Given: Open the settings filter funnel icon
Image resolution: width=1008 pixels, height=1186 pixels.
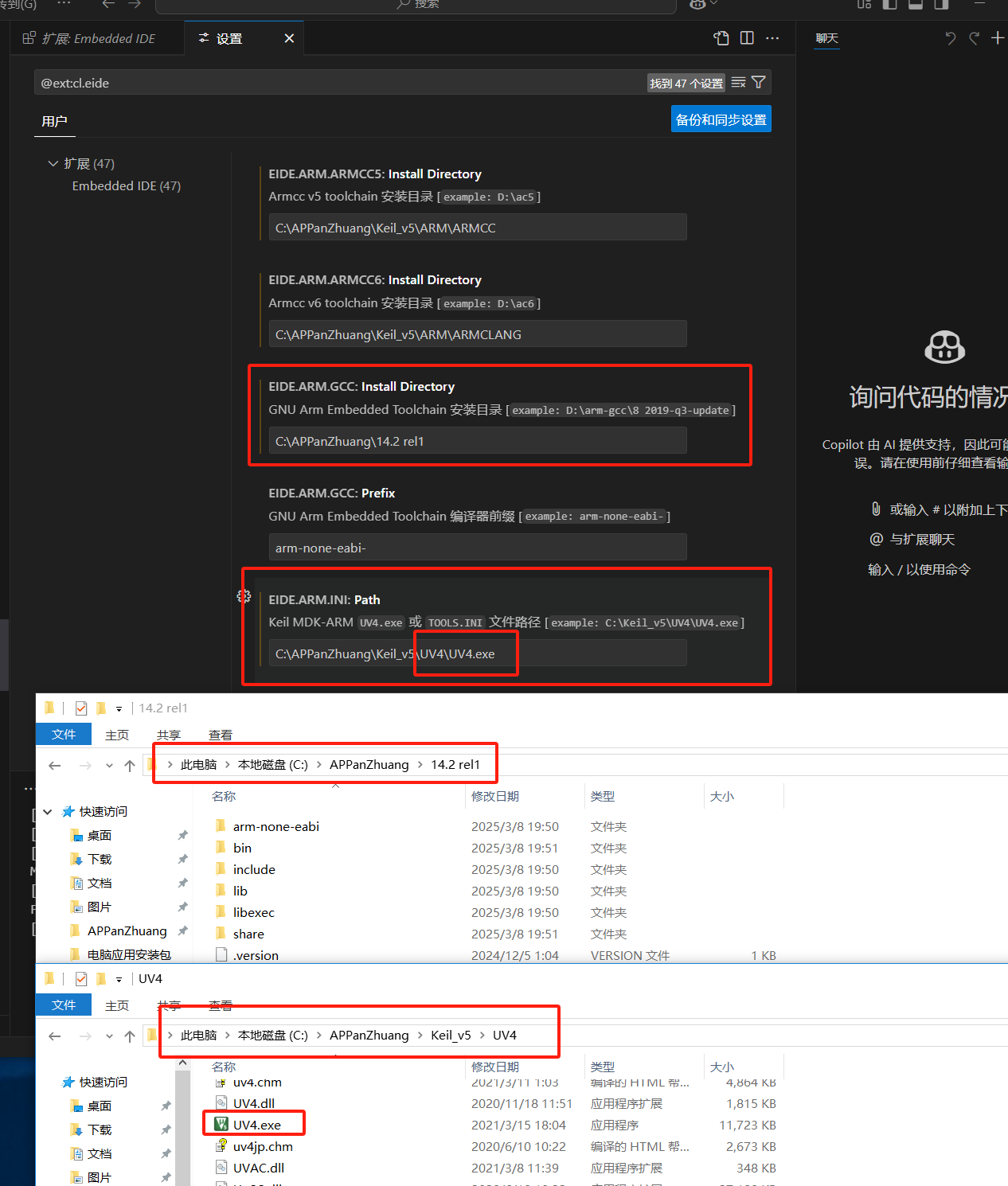Looking at the screenshot, I should coord(759,83).
